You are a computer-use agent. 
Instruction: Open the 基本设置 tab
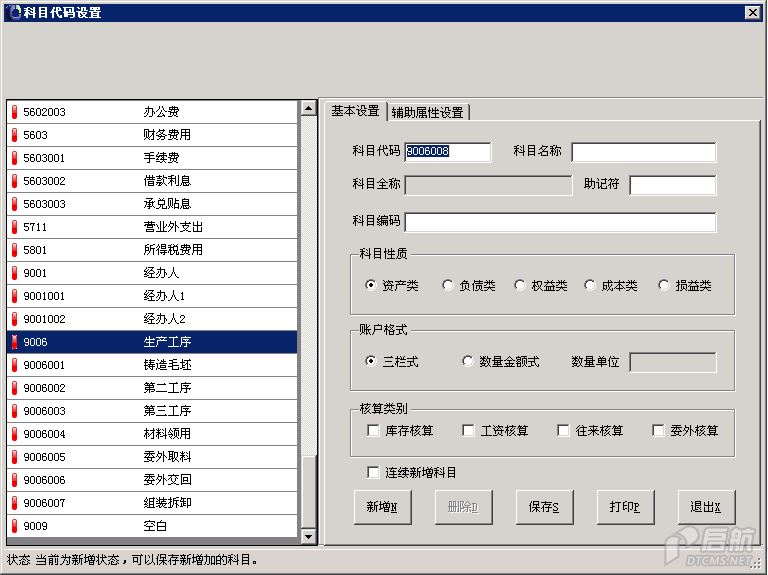pyautogui.click(x=355, y=111)
